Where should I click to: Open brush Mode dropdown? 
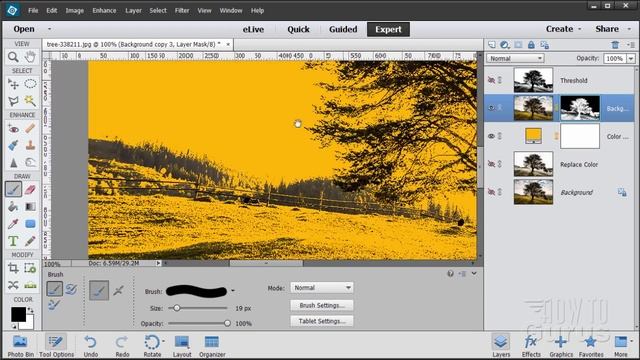tap(322, 288)
